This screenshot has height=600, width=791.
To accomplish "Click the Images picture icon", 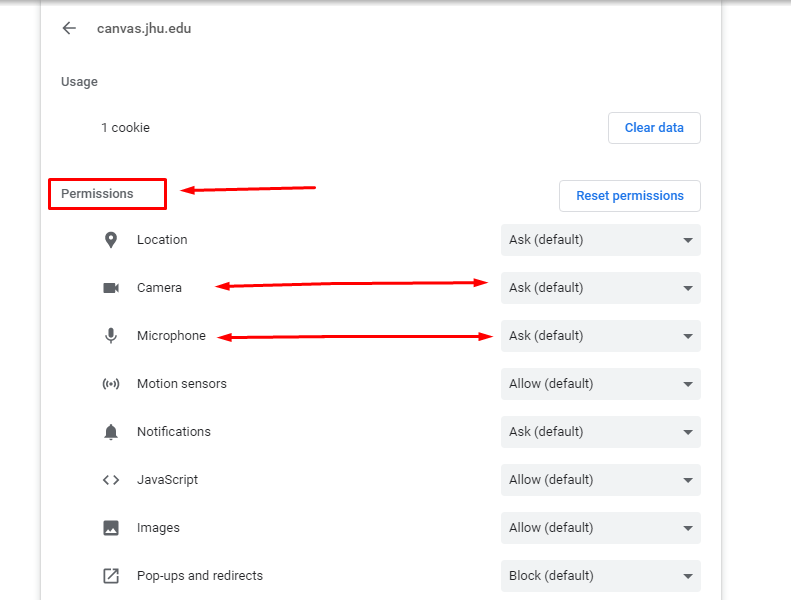I will 111,528.
